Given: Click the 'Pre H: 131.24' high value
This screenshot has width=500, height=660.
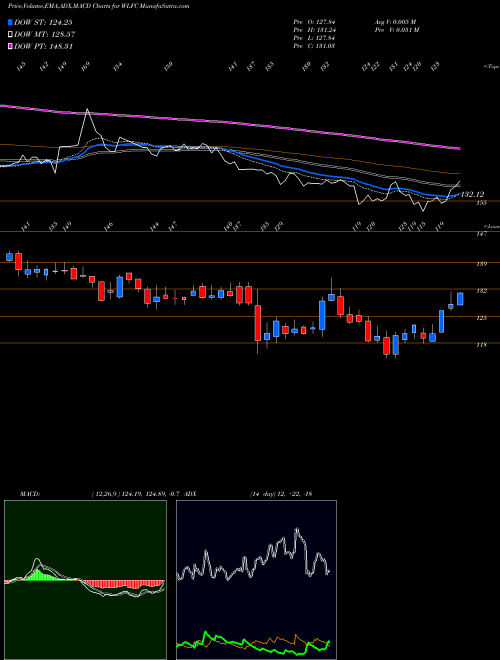Looking at the screenshot, I should tap(314, 30).
